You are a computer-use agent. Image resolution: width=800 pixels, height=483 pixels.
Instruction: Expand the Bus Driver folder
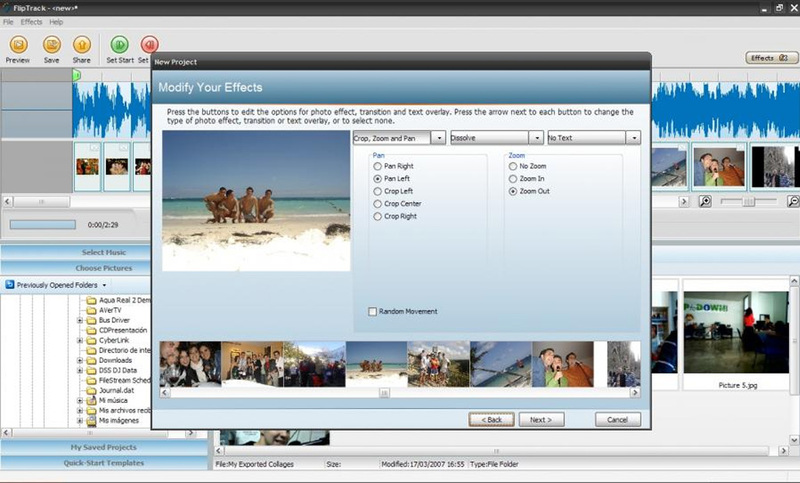80,321
